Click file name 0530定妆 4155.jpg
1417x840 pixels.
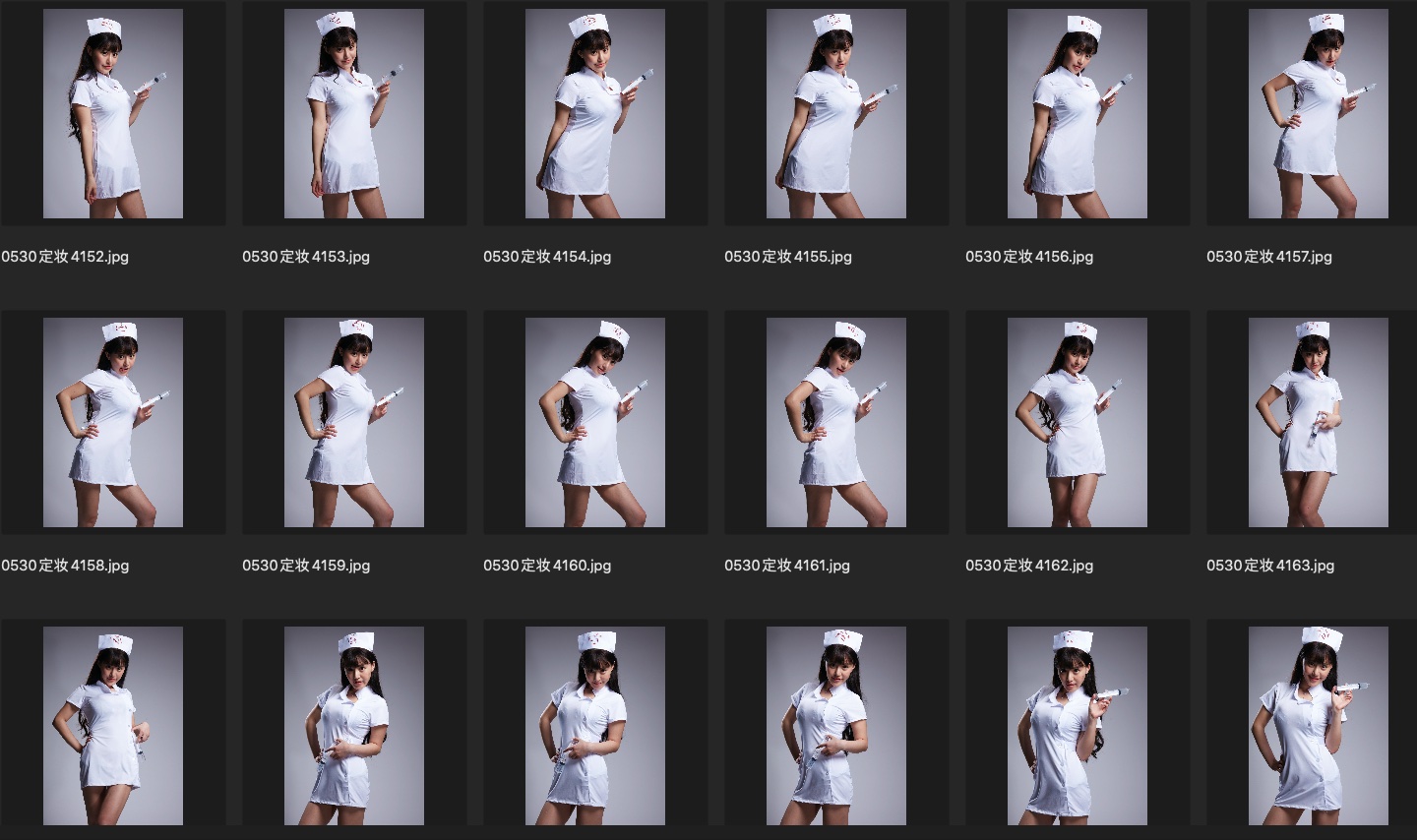click(x=788, y=257)
